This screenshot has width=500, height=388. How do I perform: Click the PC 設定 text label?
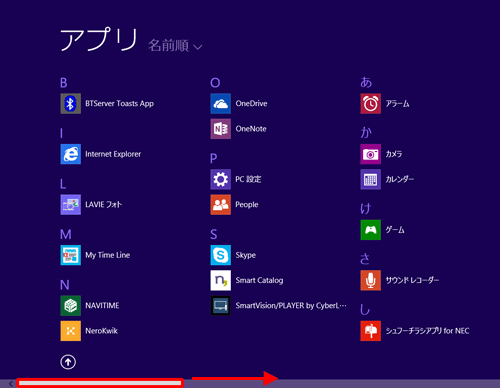(x=248, y=179)
